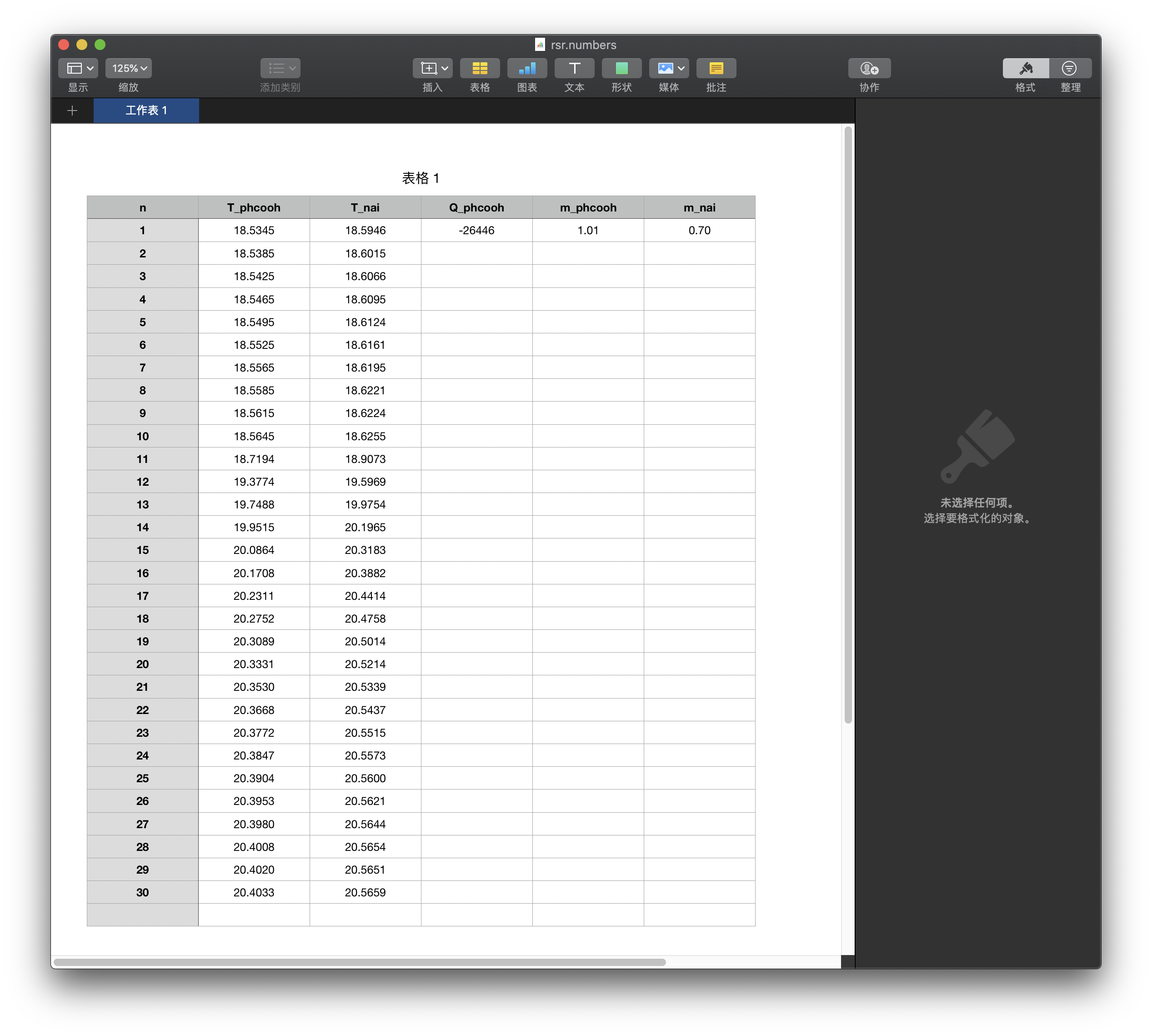Click the Chart (图表) toolbar icon

click(527, 68)
